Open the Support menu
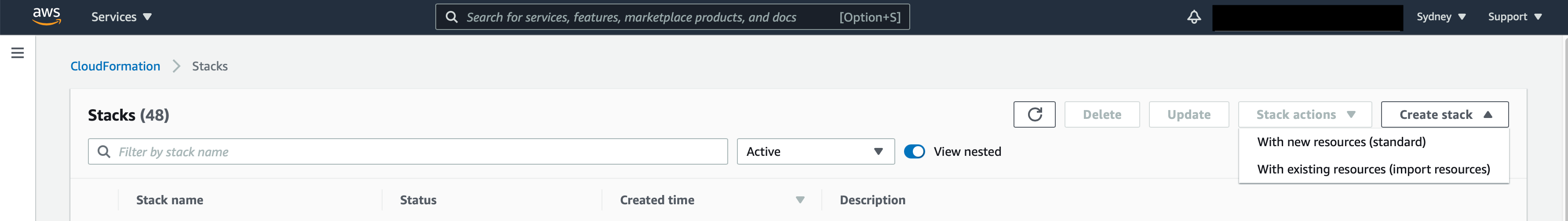1568x221 pixels. 1514,17
